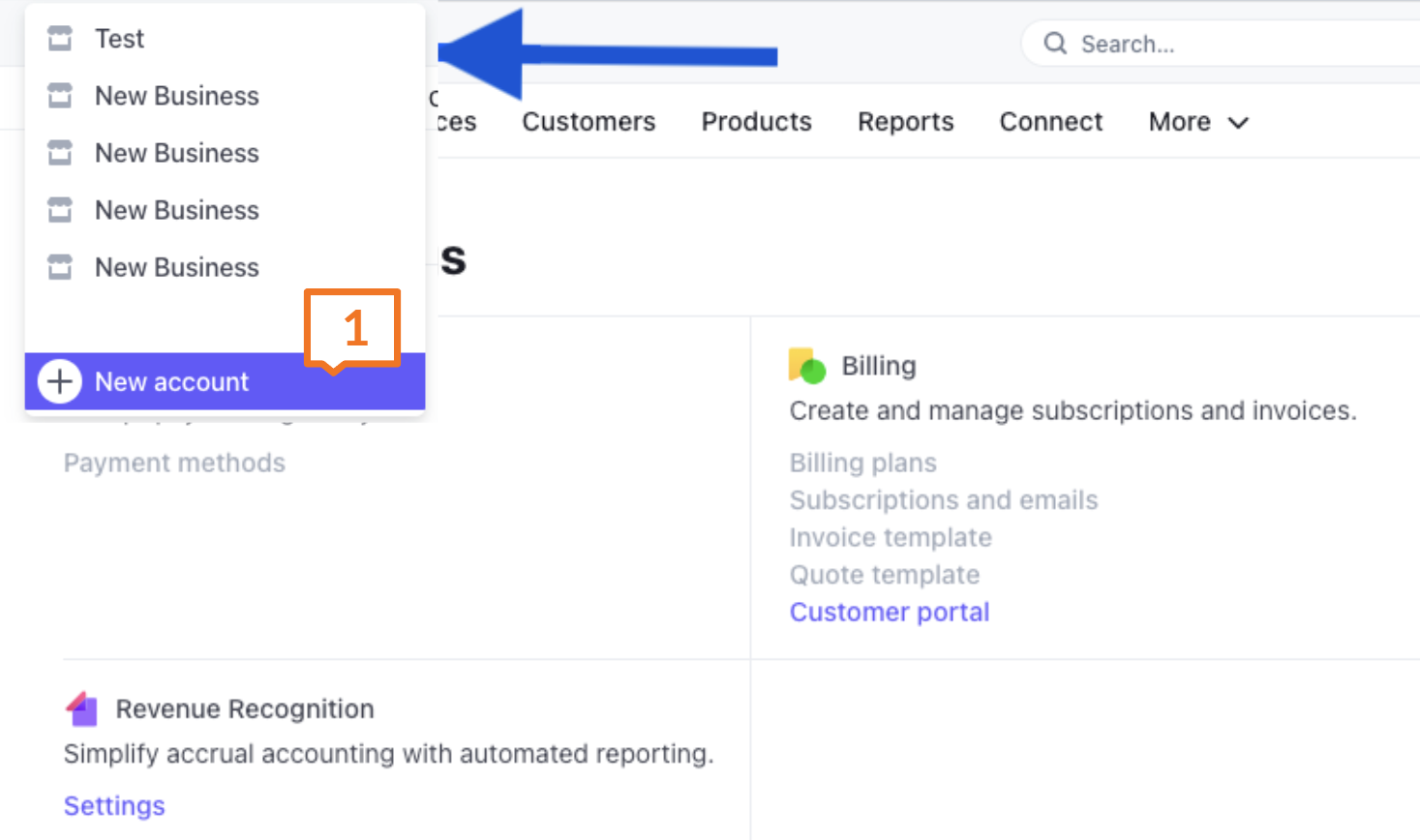The width and height of the screenshot is (1420, 840).
Task: Click the store icon beside Test account
Action: [60, 39]
